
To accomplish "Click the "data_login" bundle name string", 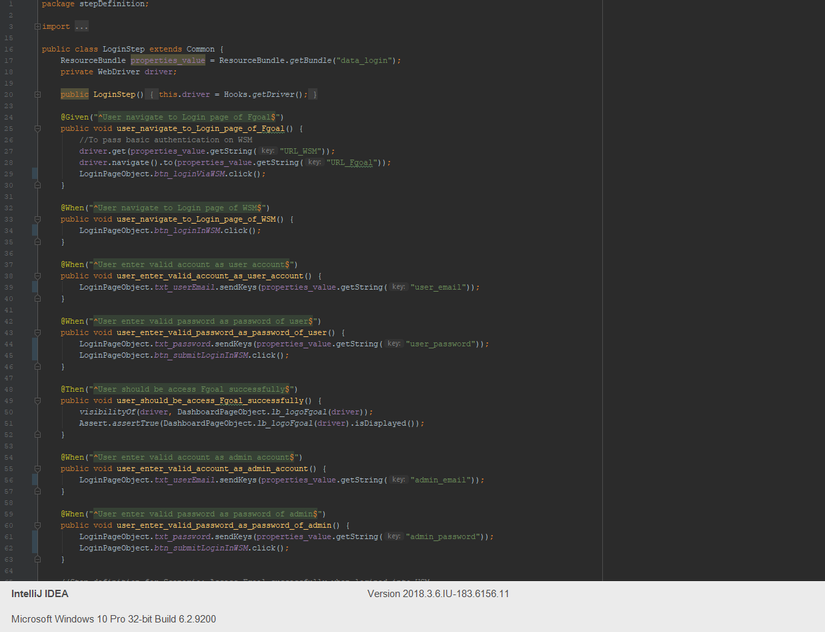I will pos(365,61).
